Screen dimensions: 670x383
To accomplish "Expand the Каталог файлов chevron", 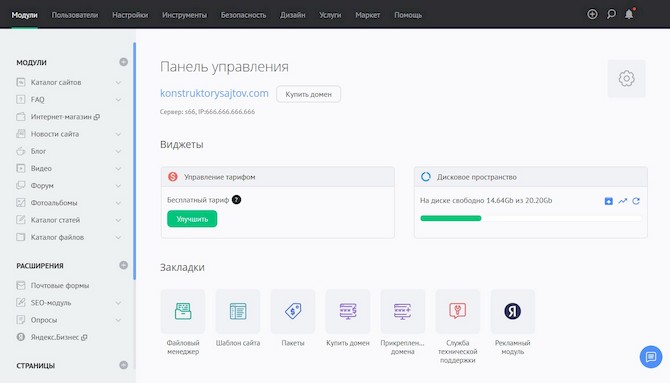I will pos(118,237).
